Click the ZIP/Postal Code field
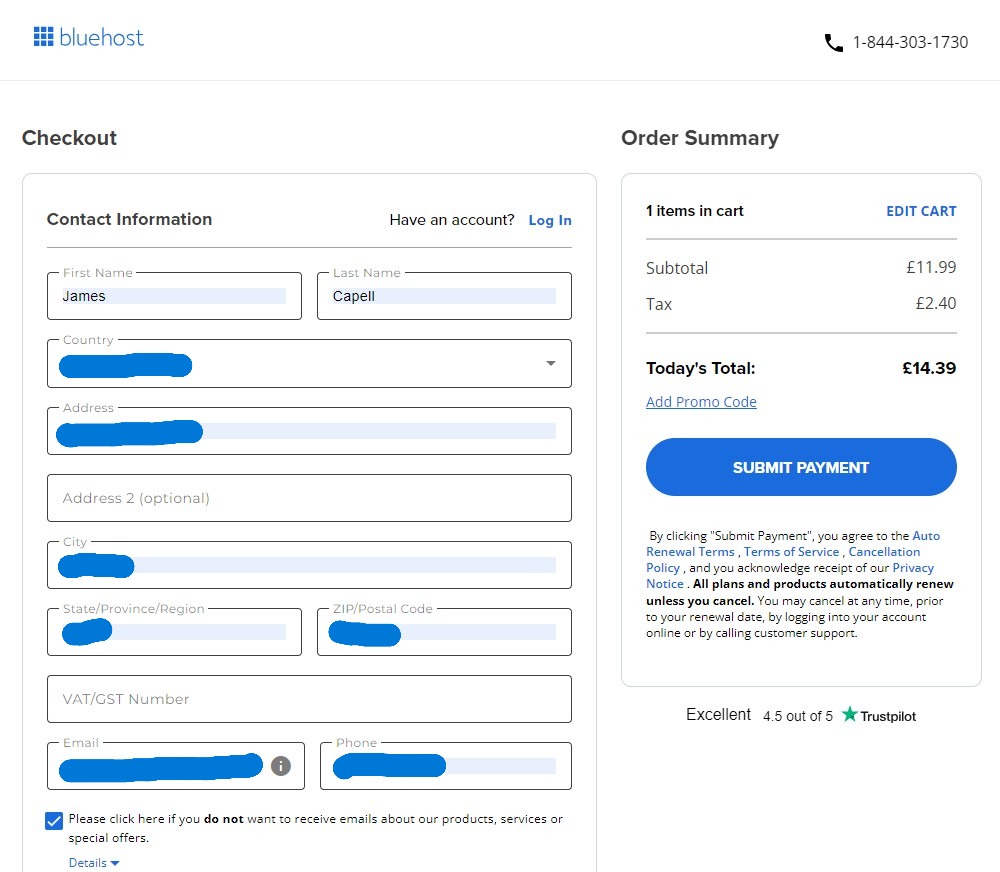This screenshot has width=1000, height=872. 444,632
